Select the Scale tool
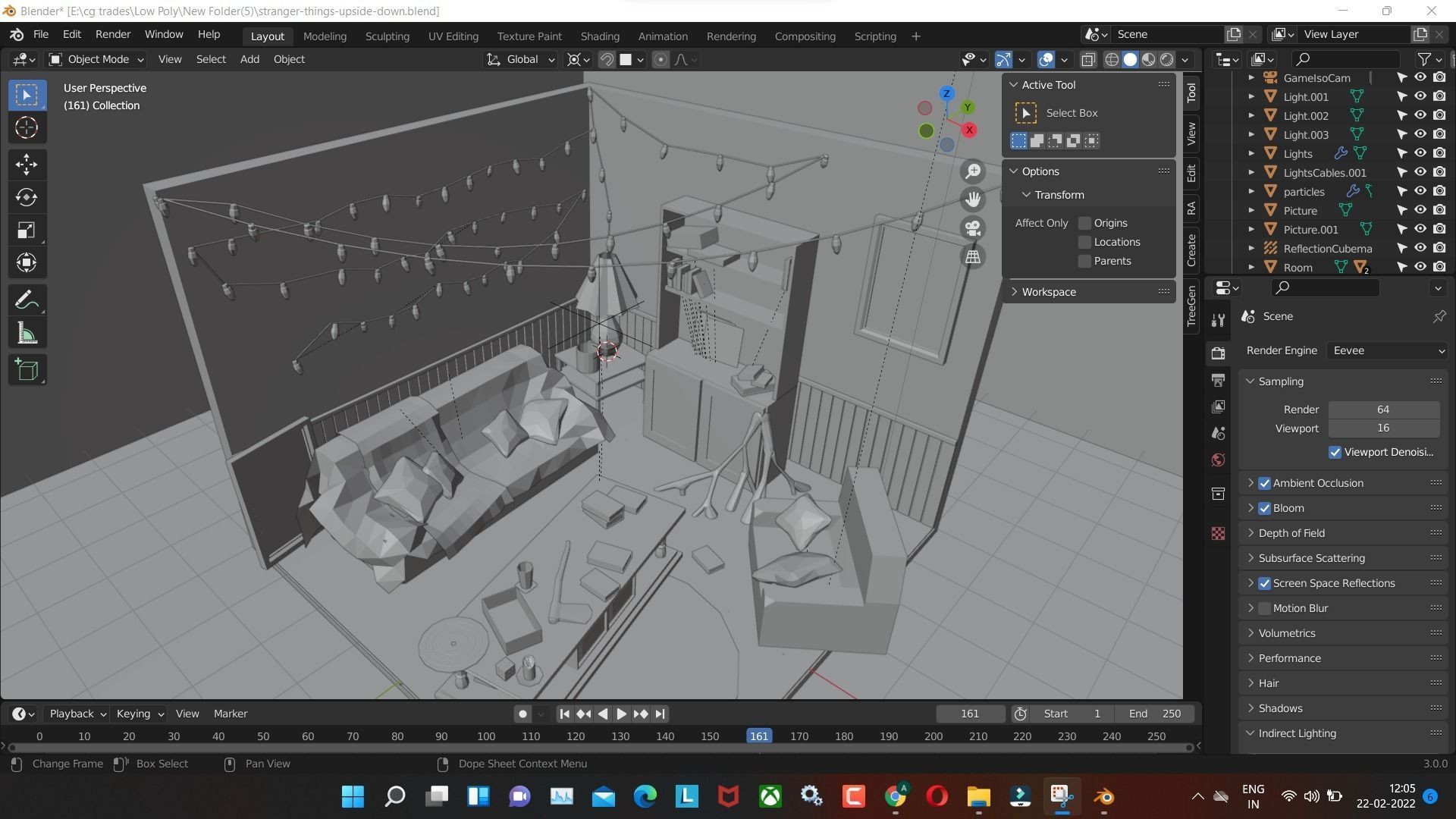 (27, 231)
